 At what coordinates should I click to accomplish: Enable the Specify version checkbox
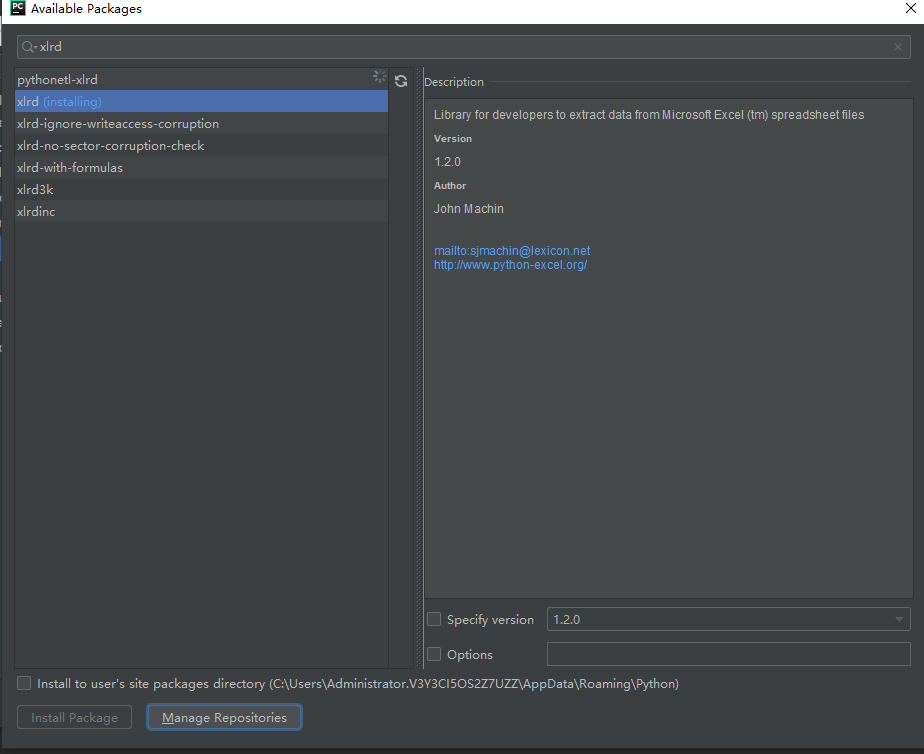(434, 620)
